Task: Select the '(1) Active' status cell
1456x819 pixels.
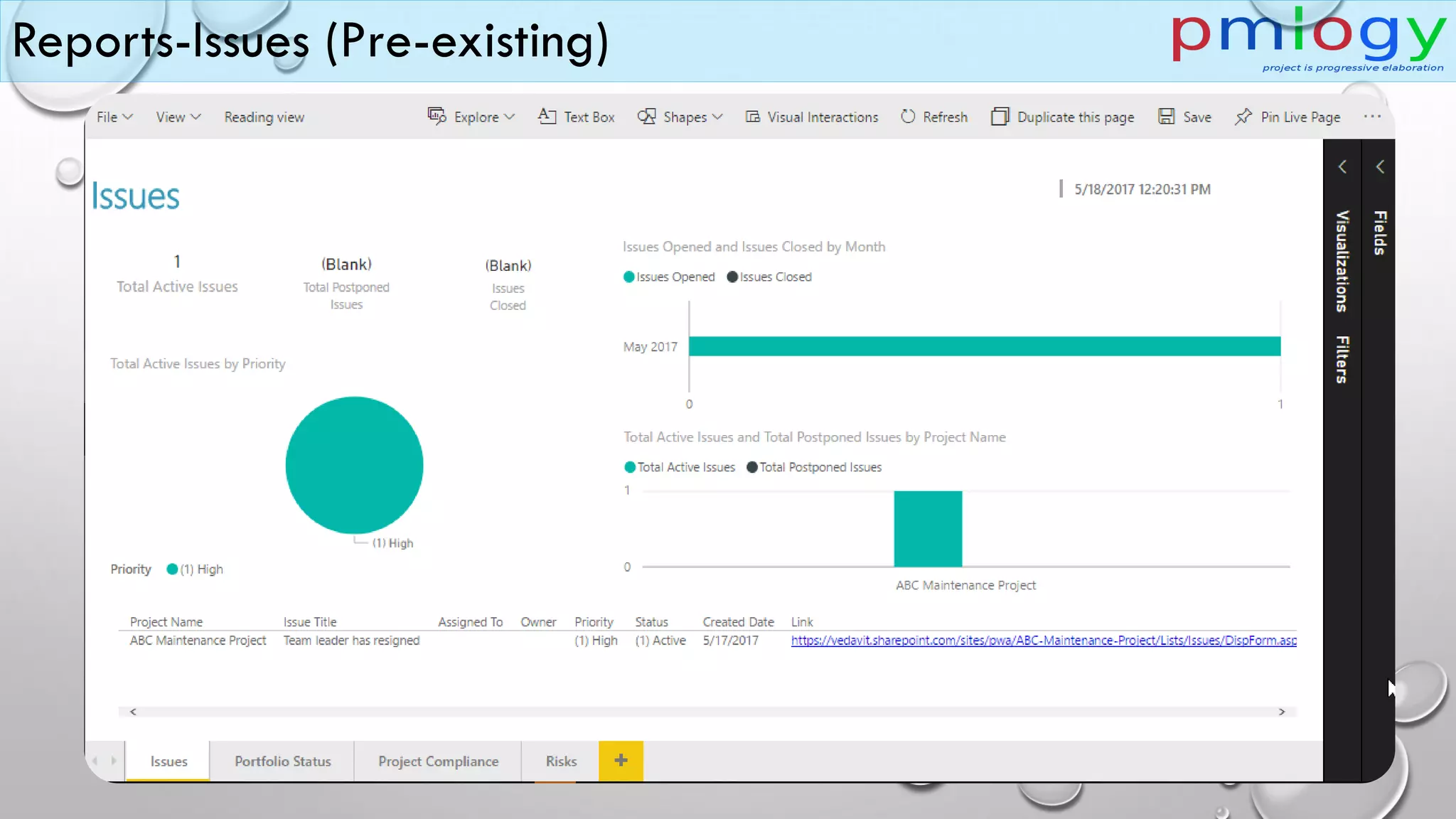Action: coord(660,641)
